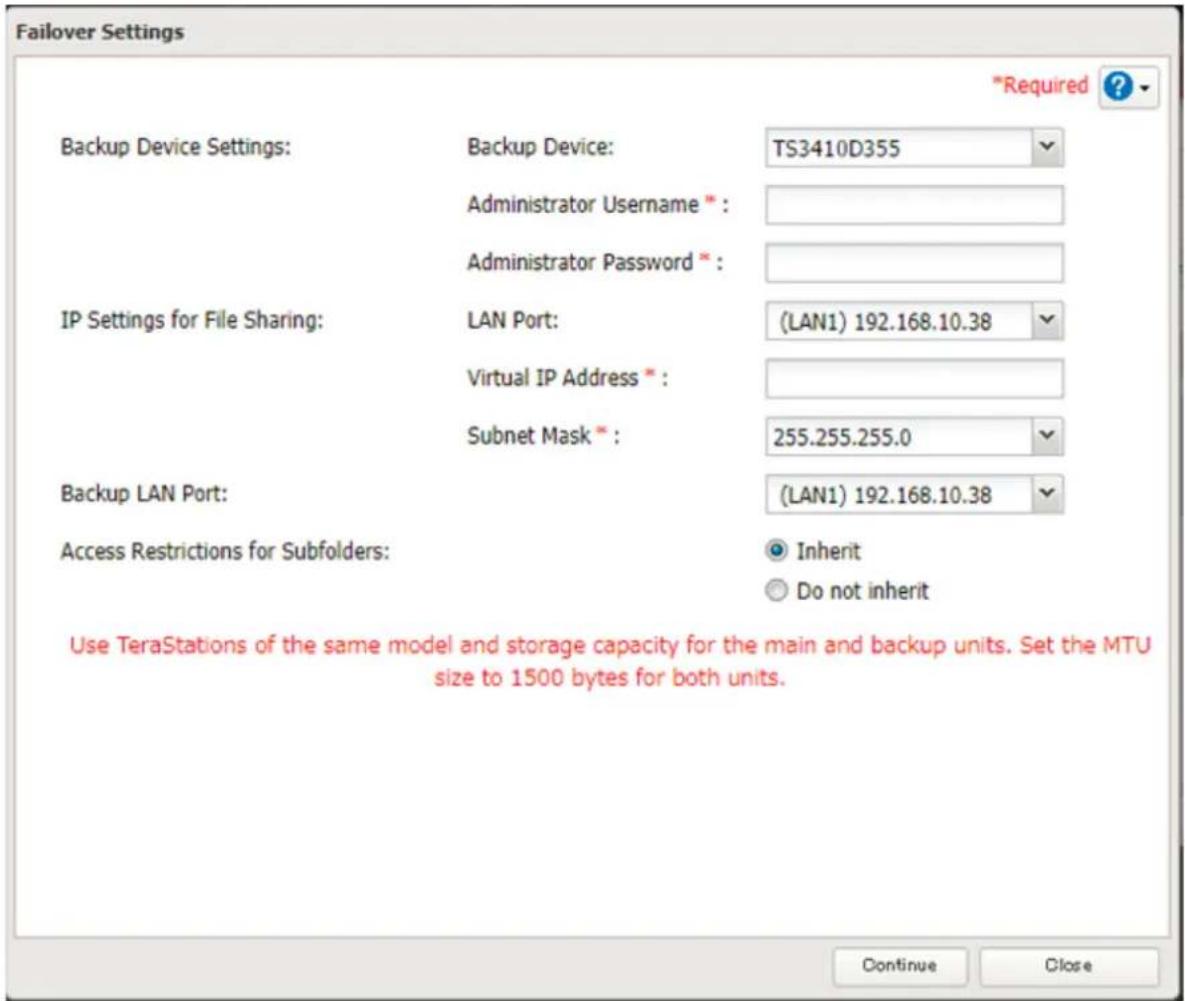Click the Continue button
This screenshot has width=1185, height=1001.
click(x=899, y=965)
